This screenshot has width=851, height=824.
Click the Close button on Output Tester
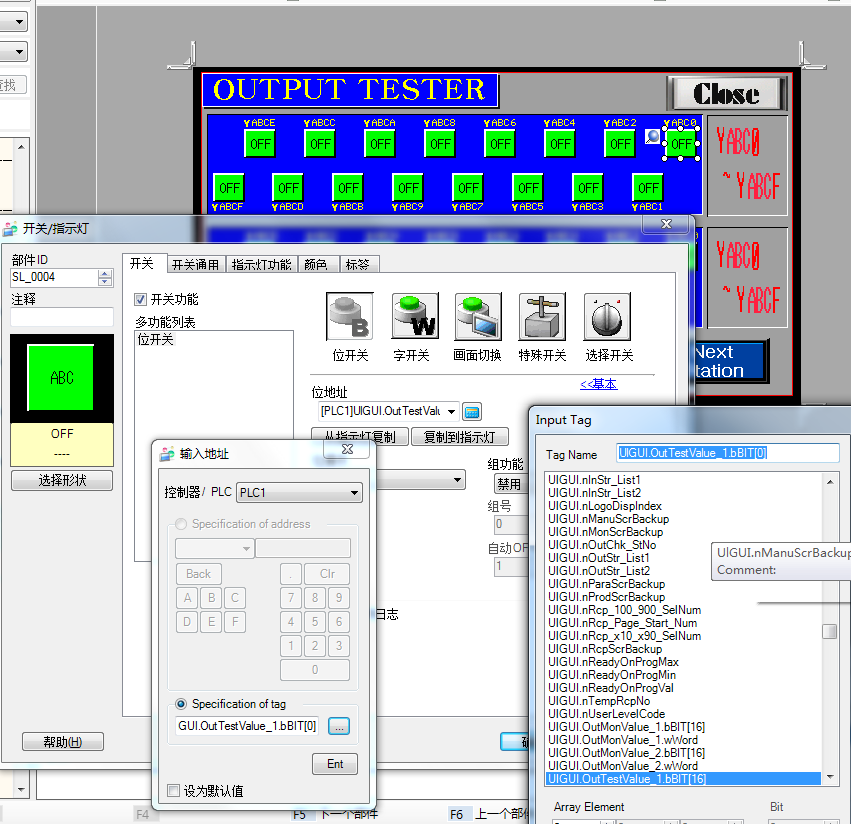click(x=727, y=94)
